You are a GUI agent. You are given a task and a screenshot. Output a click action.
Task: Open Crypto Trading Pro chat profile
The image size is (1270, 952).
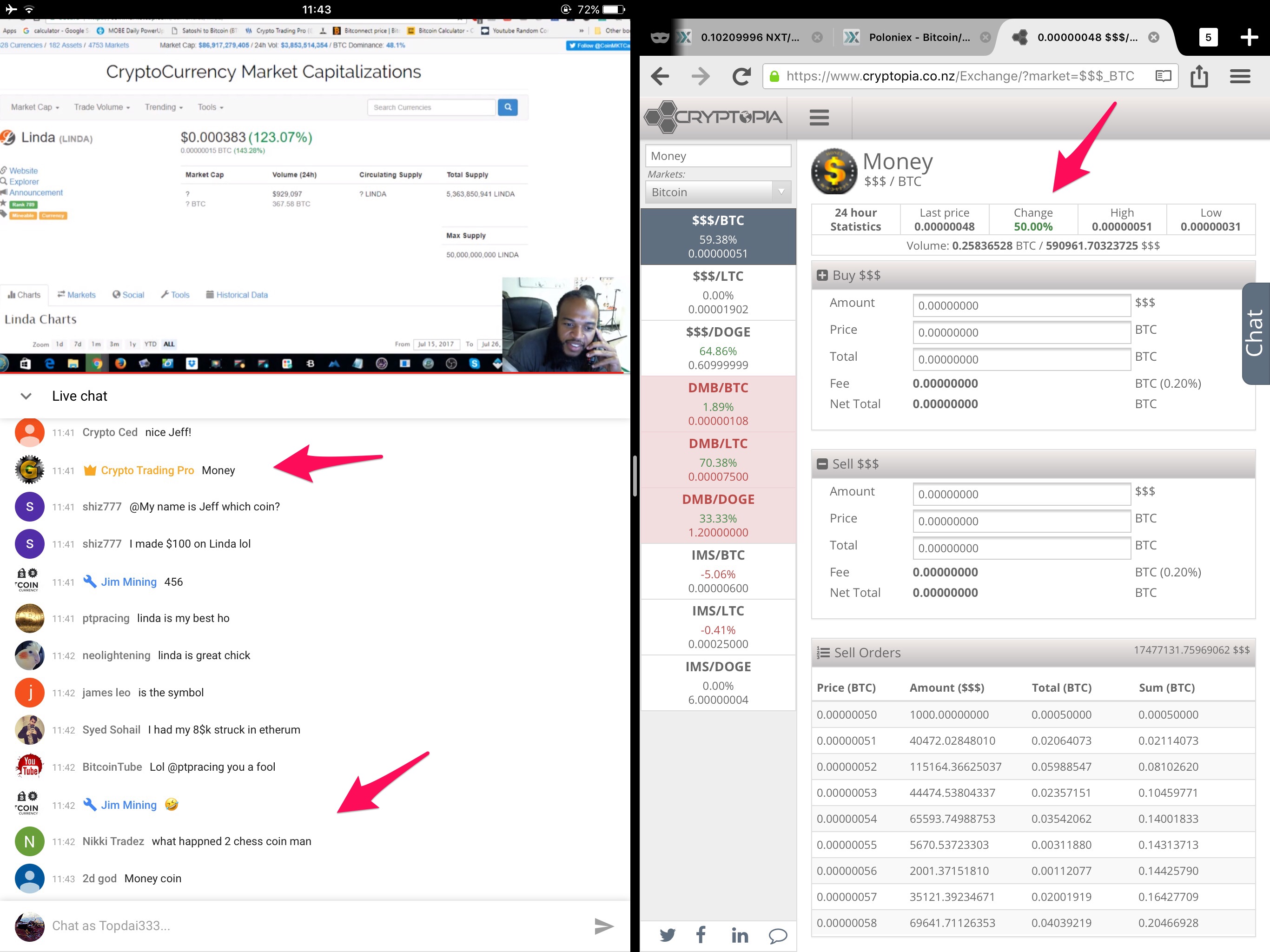point(29,469)
